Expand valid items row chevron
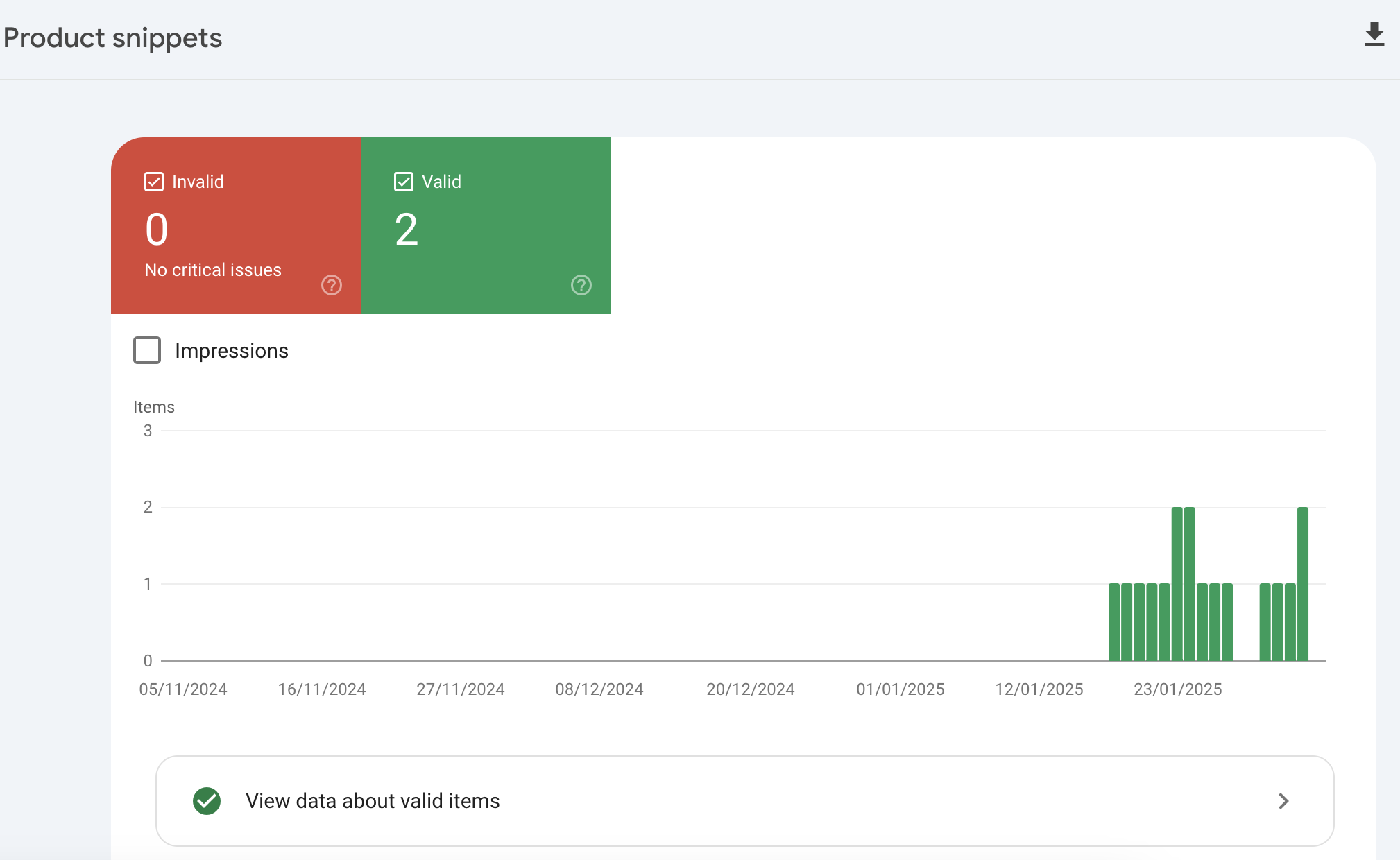Screen dimensions: 1400x860 (x=1283, y=801)
